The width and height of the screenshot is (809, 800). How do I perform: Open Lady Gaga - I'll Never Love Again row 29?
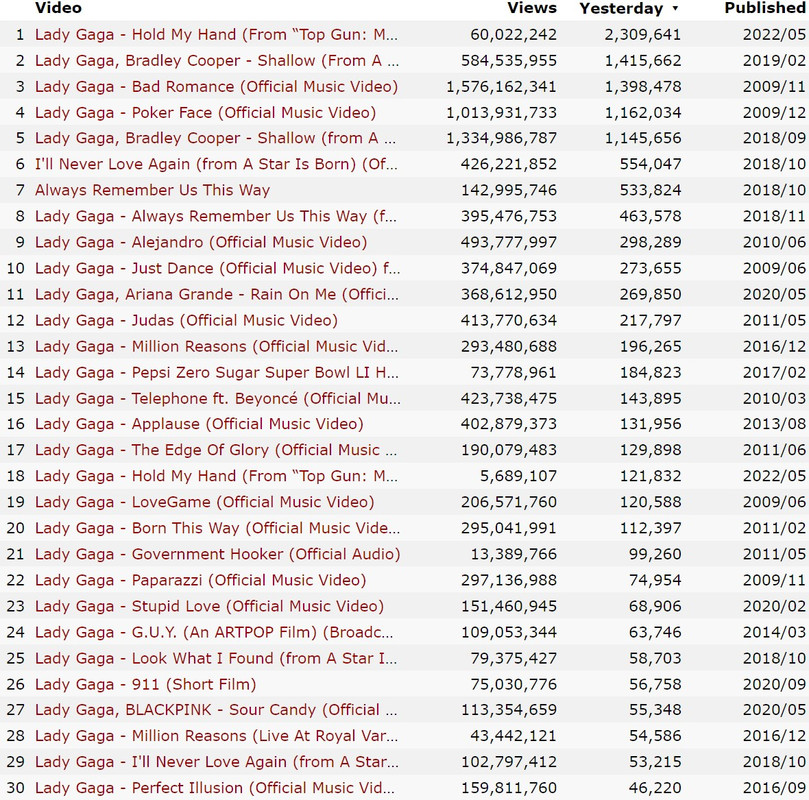click(x=217, y=762)
